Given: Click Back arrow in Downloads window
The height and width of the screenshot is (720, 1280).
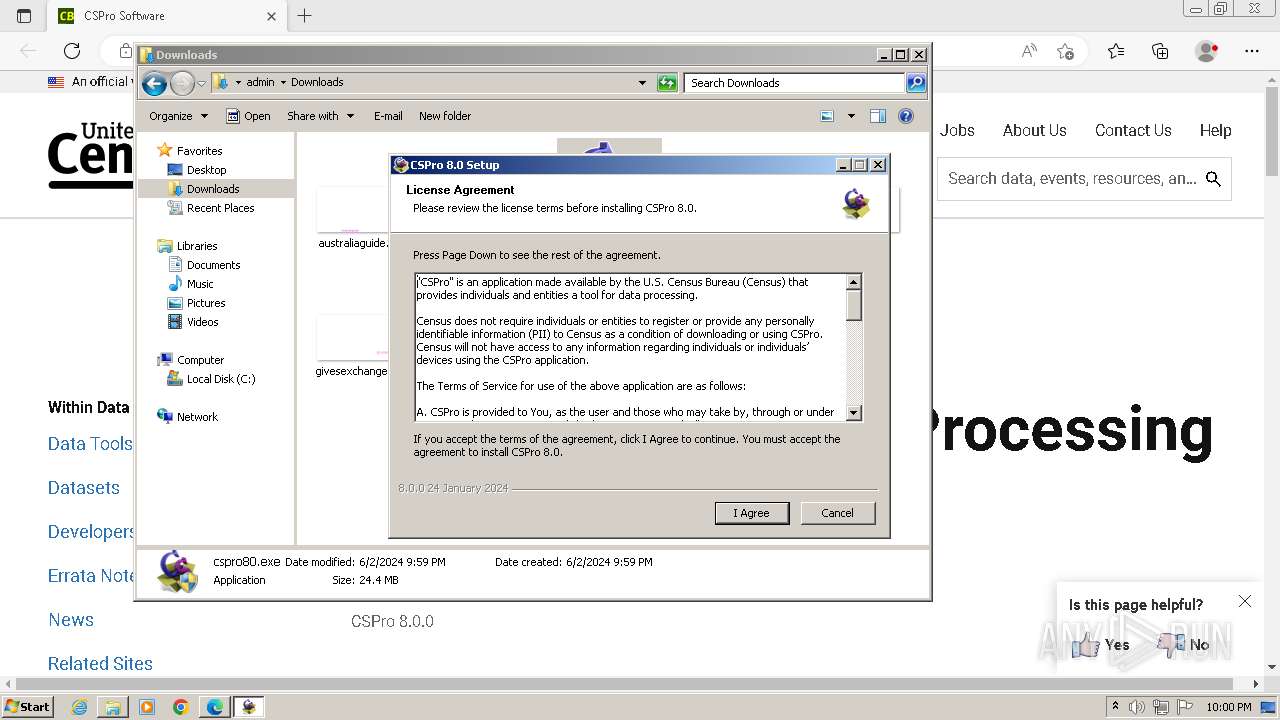Looking at the screenshot, I should pos(154,83).
